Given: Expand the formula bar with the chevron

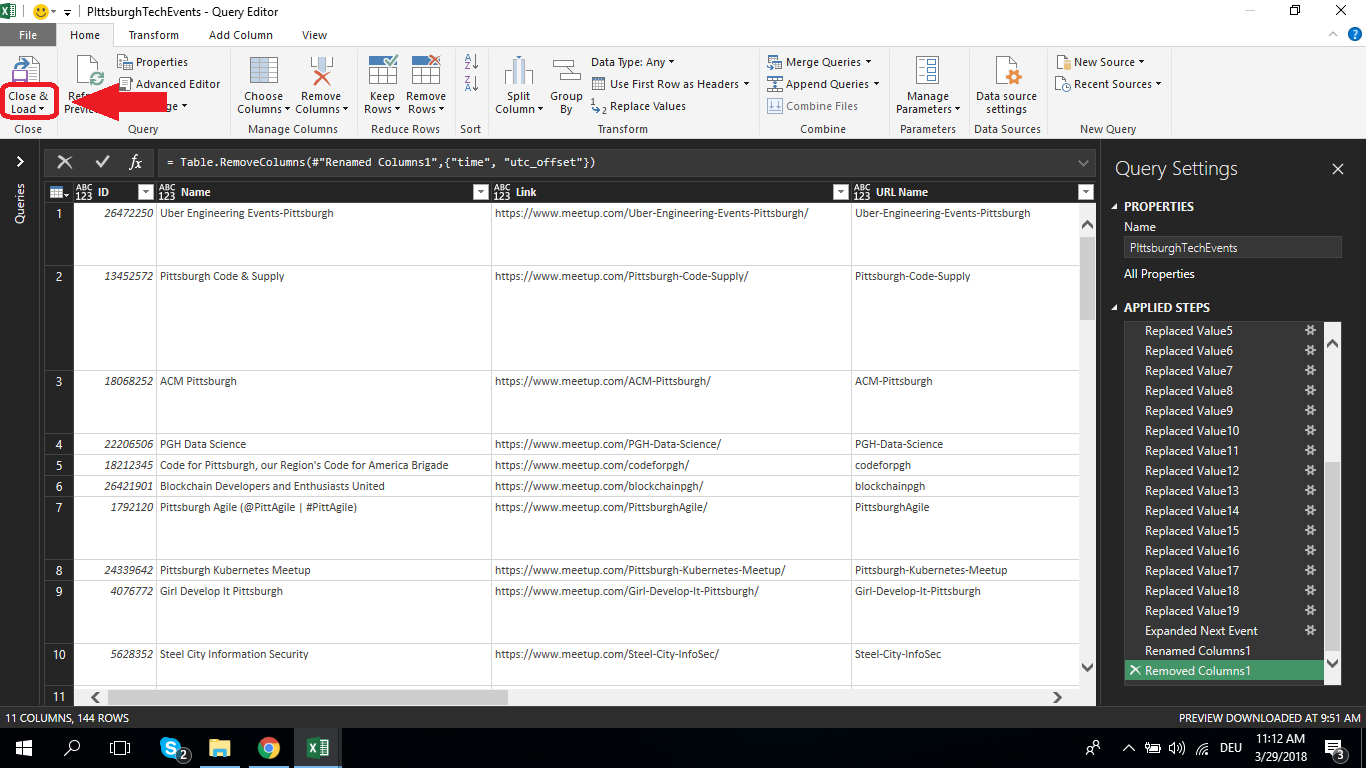Looking at the screenshot, I should (1084, 162).
